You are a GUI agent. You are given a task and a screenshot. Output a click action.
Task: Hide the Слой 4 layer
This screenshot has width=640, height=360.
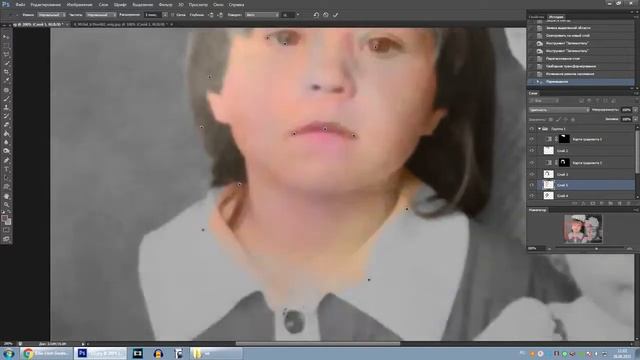(531, 196)
